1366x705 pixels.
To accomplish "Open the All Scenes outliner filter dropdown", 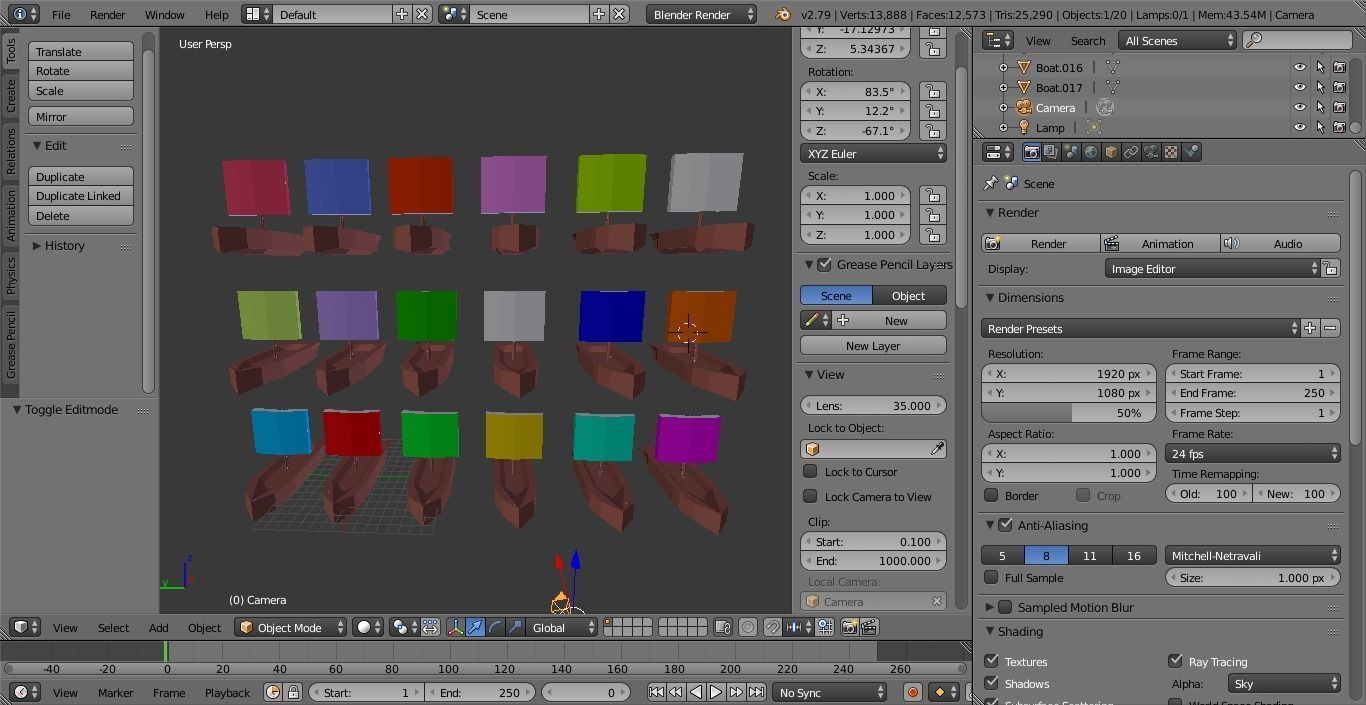I will point(1178,40).
